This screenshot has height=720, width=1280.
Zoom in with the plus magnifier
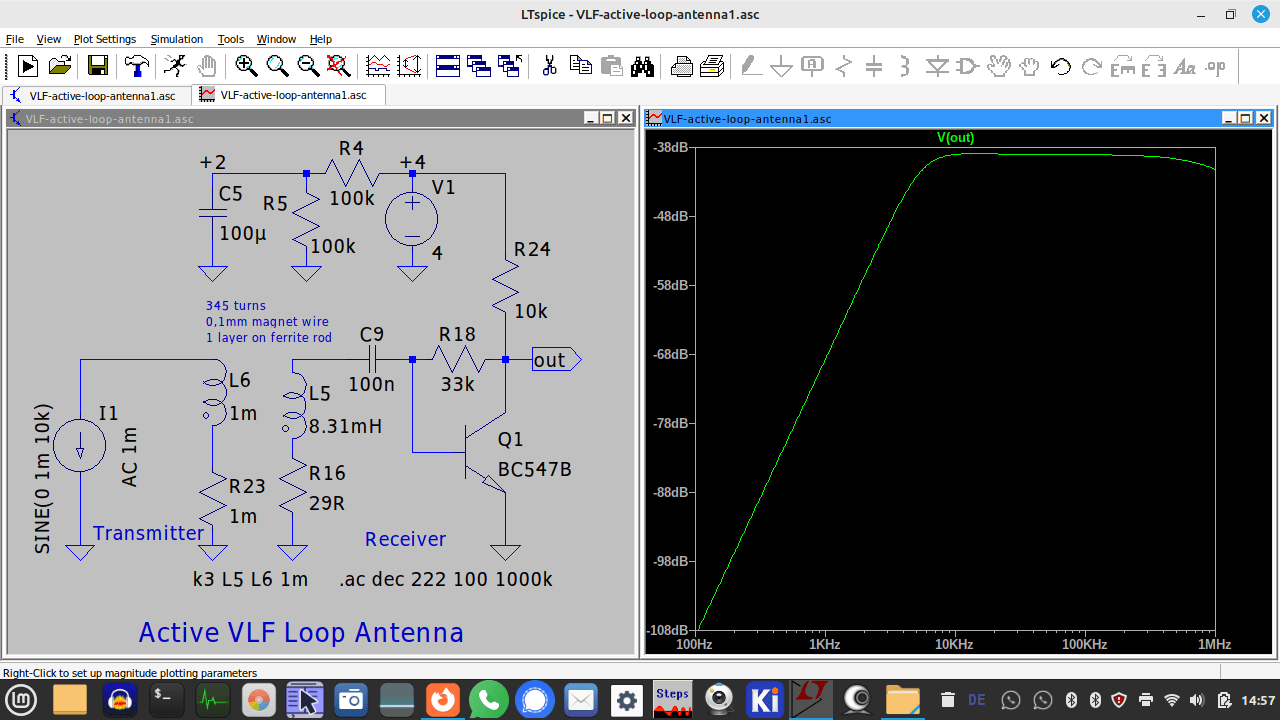pyautogui.click(x=246, y=66)
